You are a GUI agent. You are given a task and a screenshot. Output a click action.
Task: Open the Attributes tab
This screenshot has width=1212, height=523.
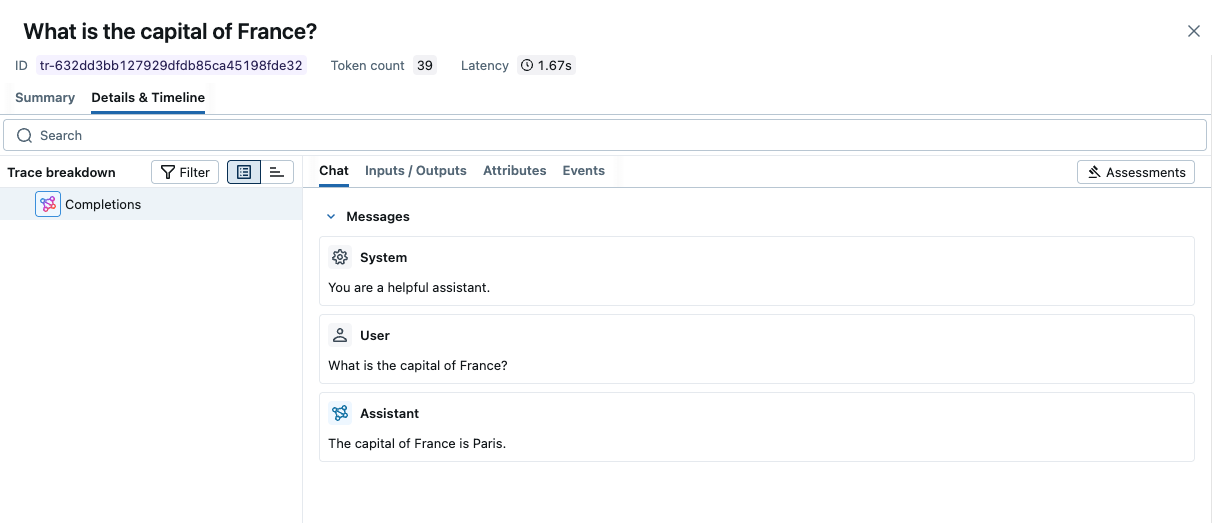[514, 170]
